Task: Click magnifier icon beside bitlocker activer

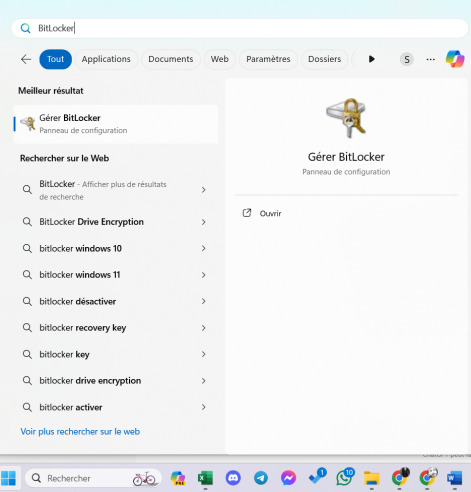Action: click(27, 407)
